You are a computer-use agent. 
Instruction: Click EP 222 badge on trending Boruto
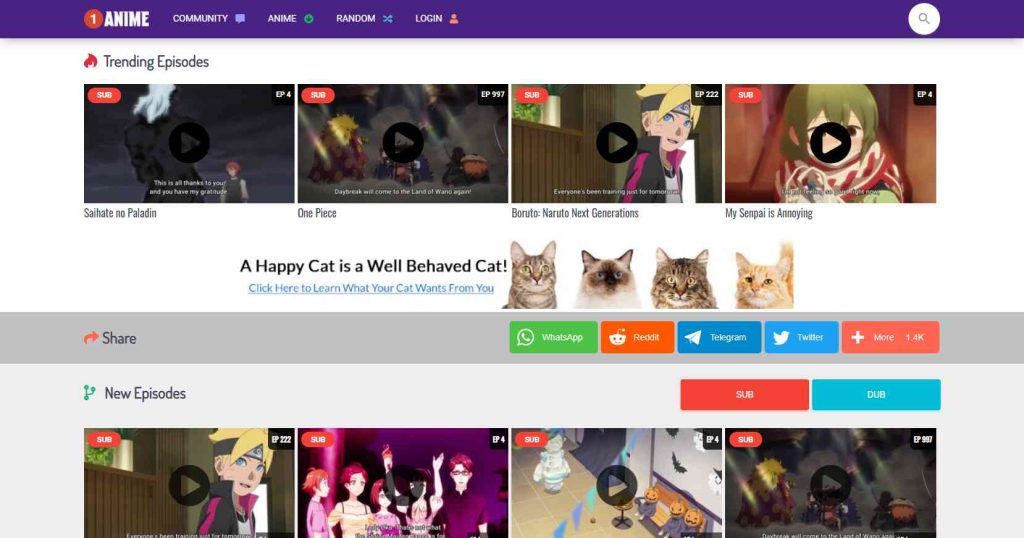pyautogui.click(x=707, y=95)
